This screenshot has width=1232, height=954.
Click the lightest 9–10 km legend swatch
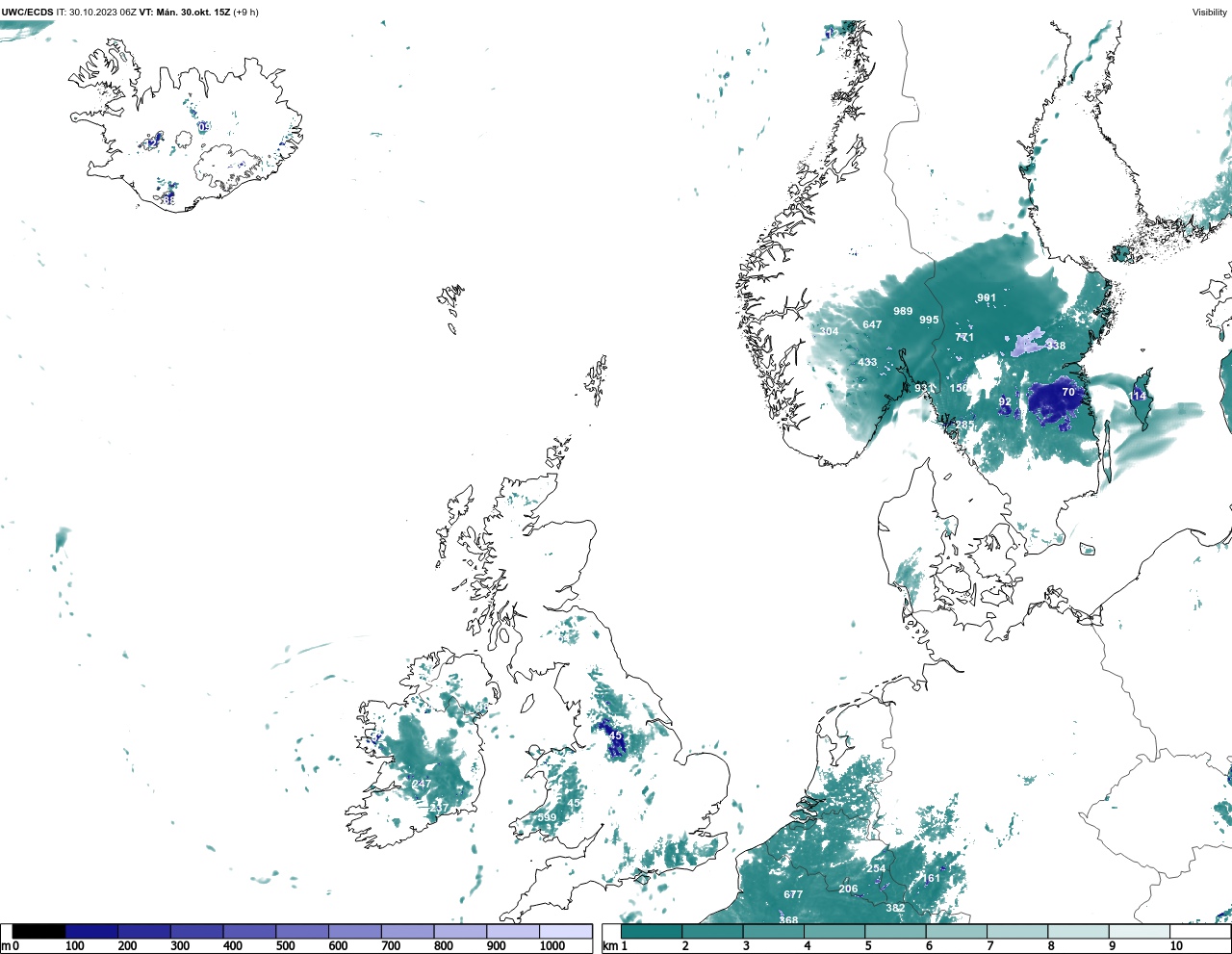click(1140, 932)
